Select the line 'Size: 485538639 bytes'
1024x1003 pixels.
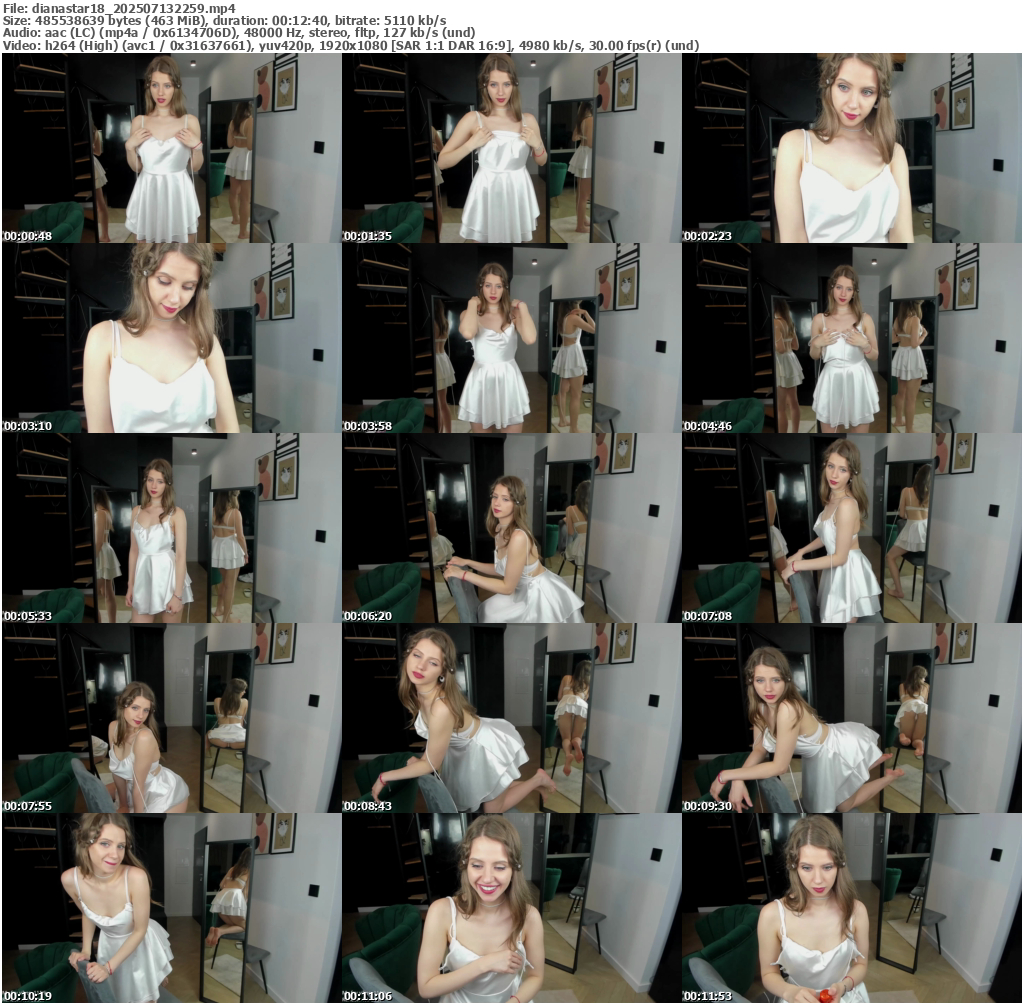[224, 20]
